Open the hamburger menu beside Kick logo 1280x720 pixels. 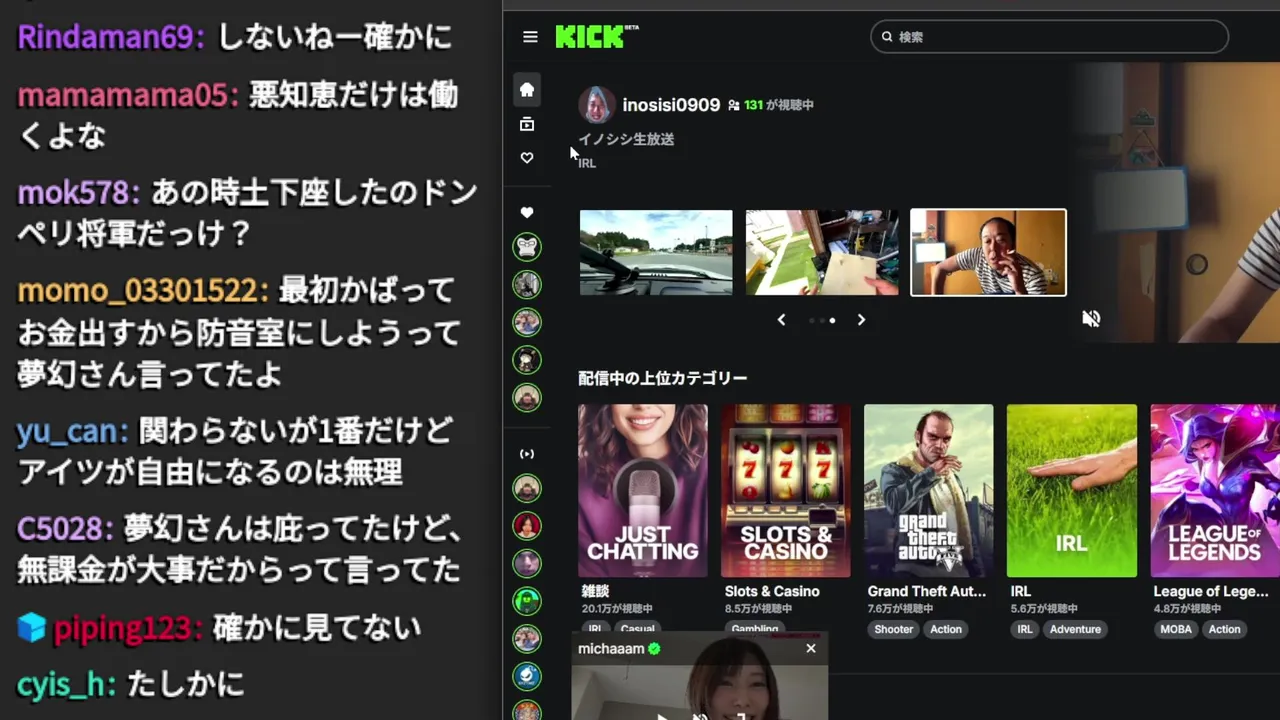[530, 37]
